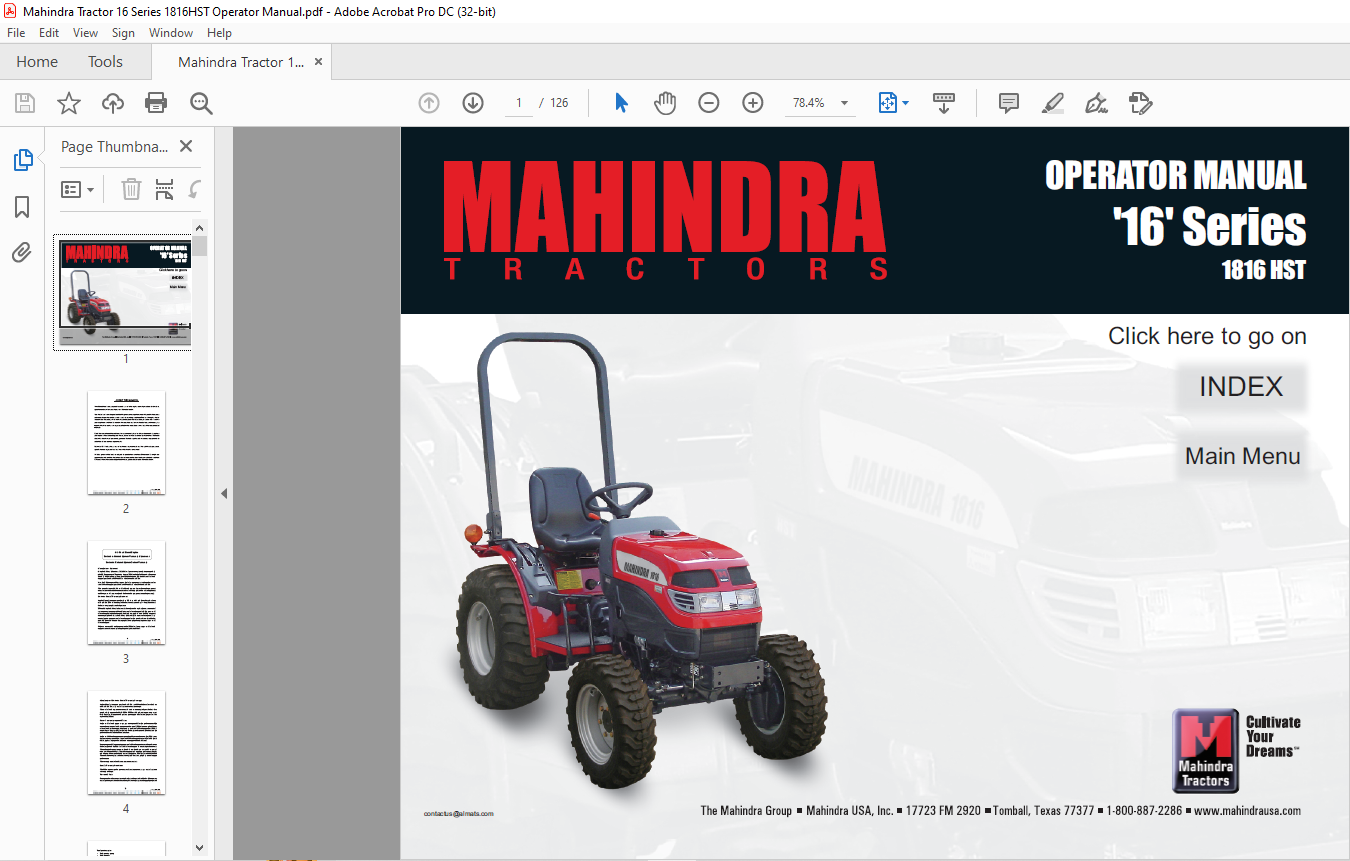This screenshot has width=1350, height=861.
Task: Select the Mahindra Tractor document tab
Action: pos(241,62)
